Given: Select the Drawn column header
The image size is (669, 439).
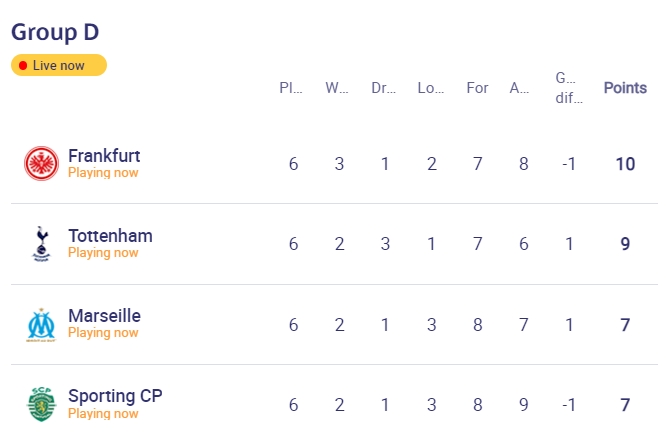Looking at the screenshot, I should [x=384, y=88].
